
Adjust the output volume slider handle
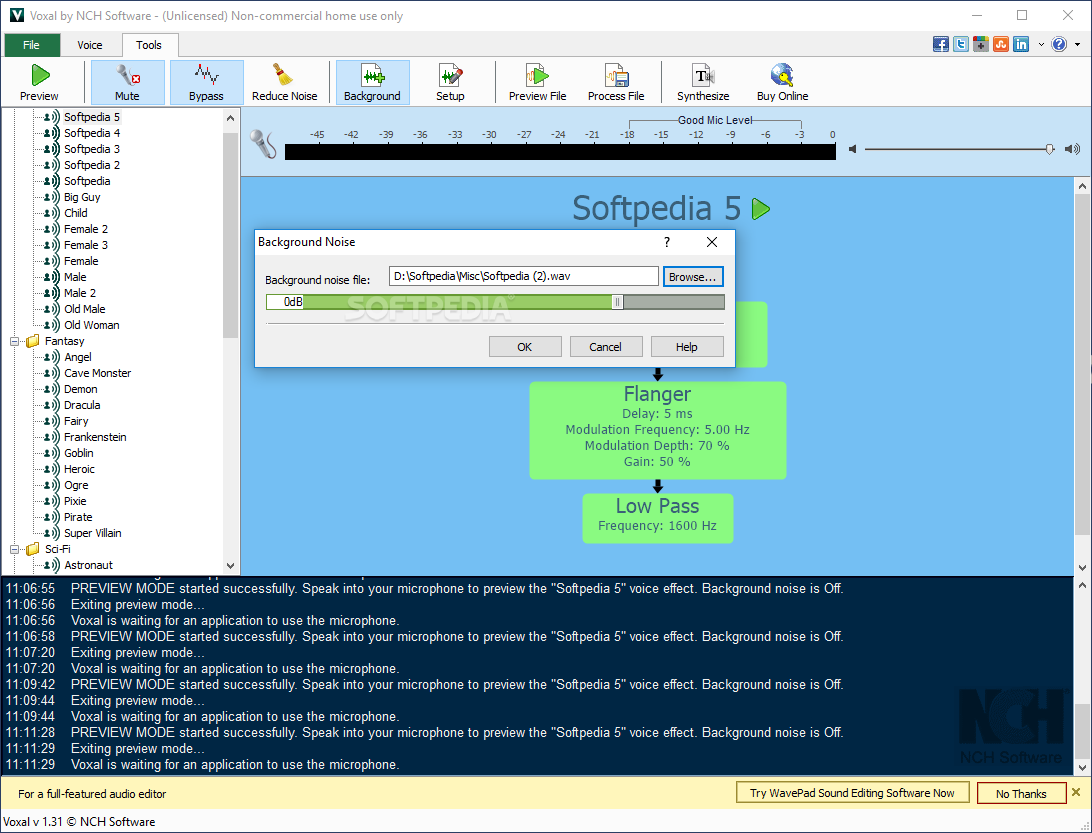click(1050, 149)
